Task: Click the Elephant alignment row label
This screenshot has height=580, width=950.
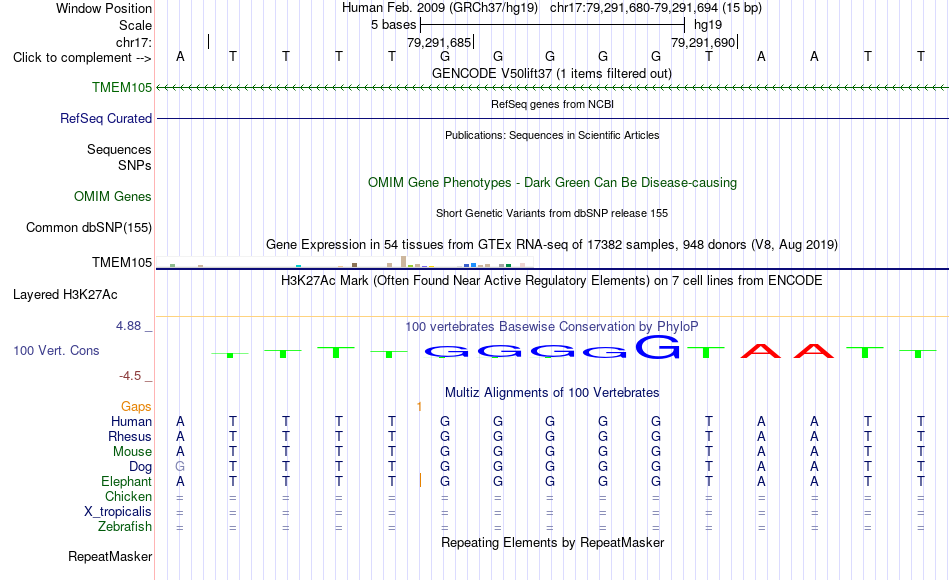Action: [127, 482]
